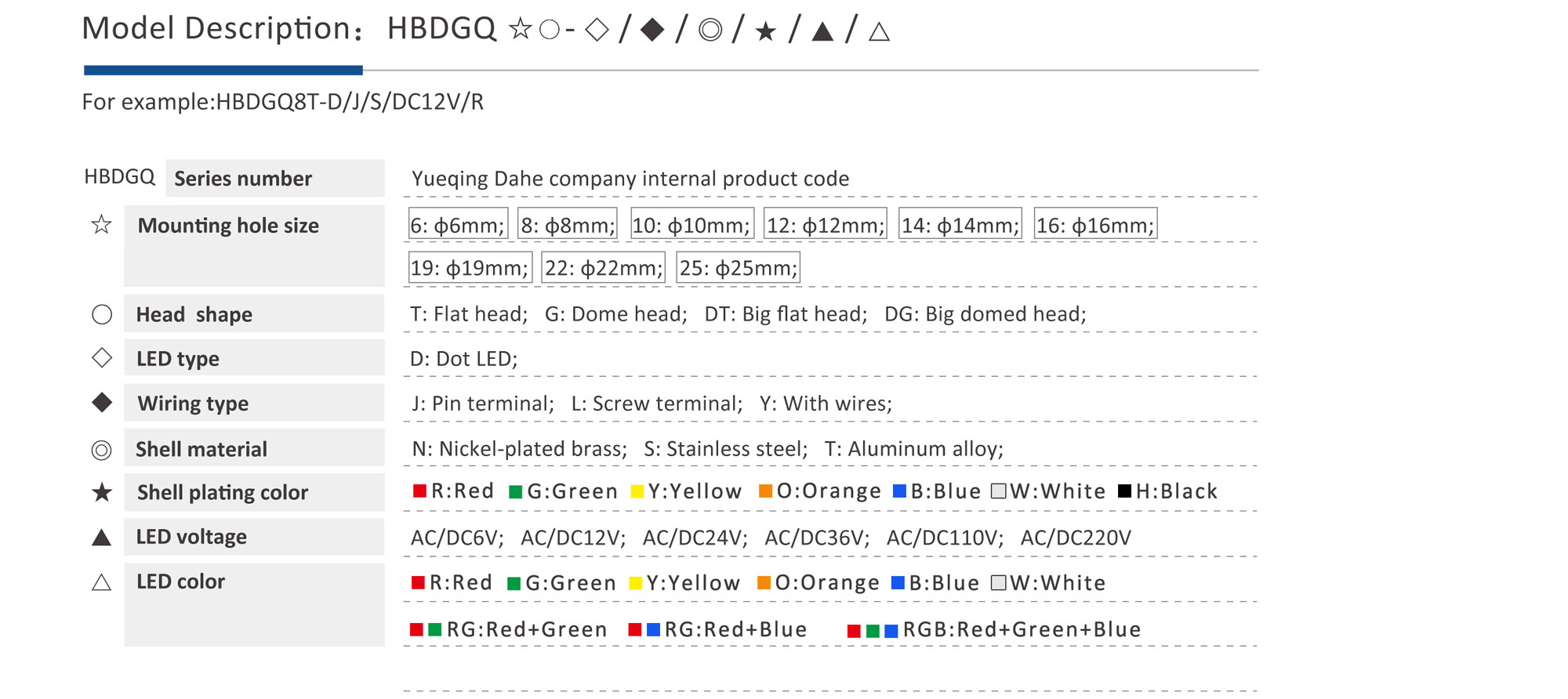Click the 'RG:Red+Blue' label
This screenshot has height=699, width=1568.
point(735,629)
